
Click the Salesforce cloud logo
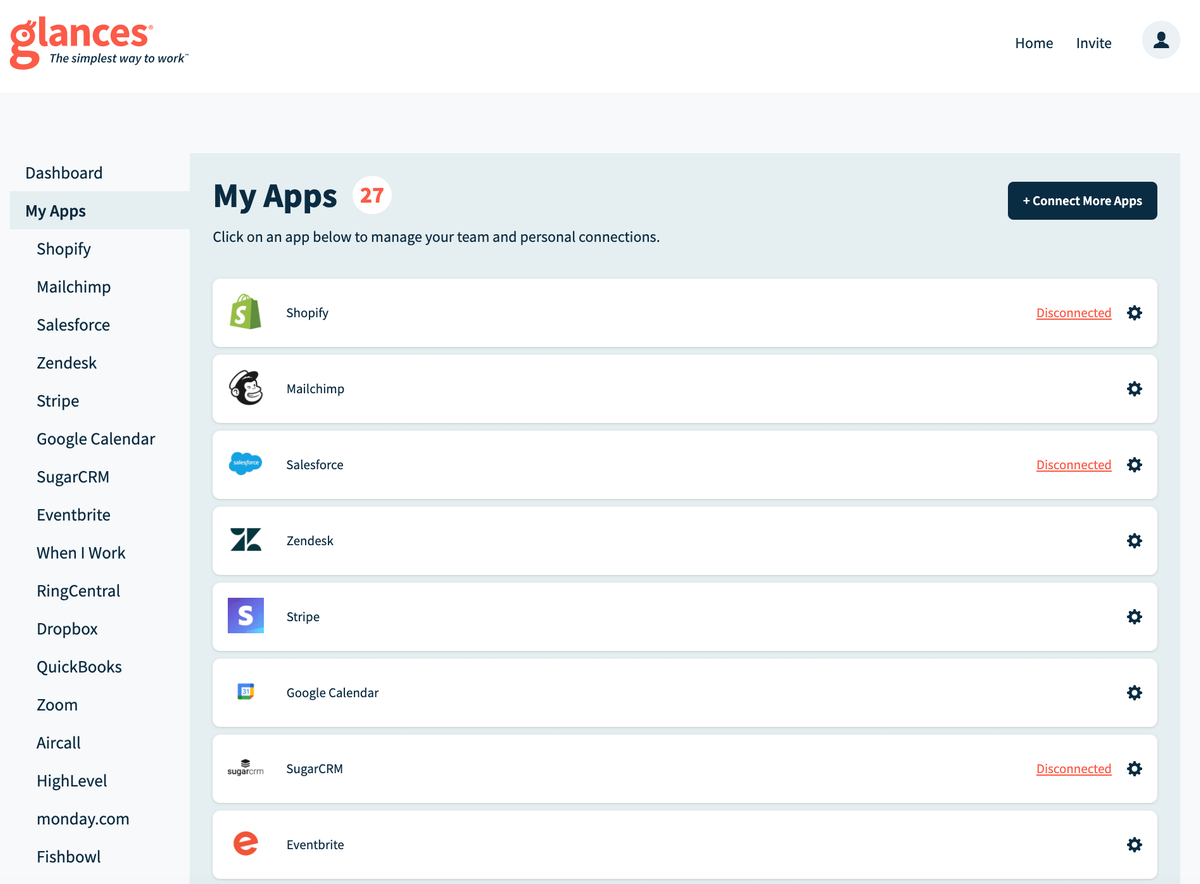click(x=245, y=464)
